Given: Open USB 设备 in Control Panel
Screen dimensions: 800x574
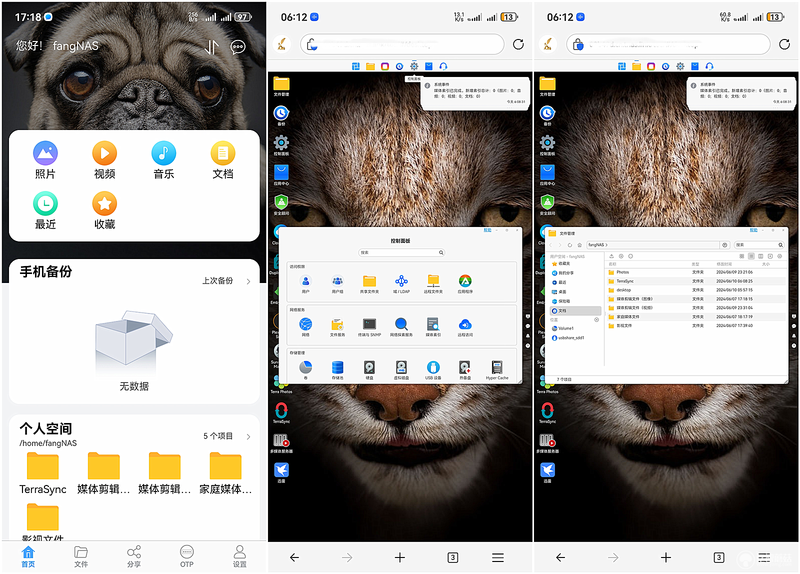Looking at the screenshot, I should coord(433,370).
